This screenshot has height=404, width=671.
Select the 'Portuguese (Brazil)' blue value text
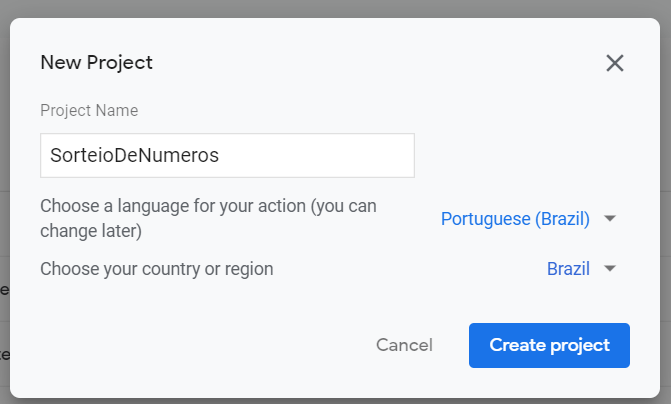(x=515, y=219)
